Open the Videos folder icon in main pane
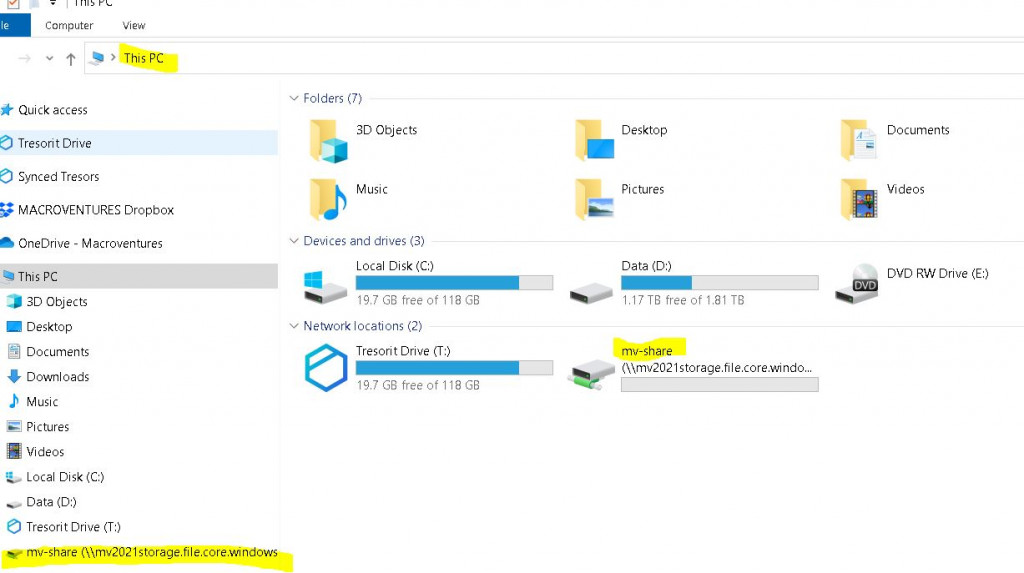1024x573 pixels. tap(859, 199)
